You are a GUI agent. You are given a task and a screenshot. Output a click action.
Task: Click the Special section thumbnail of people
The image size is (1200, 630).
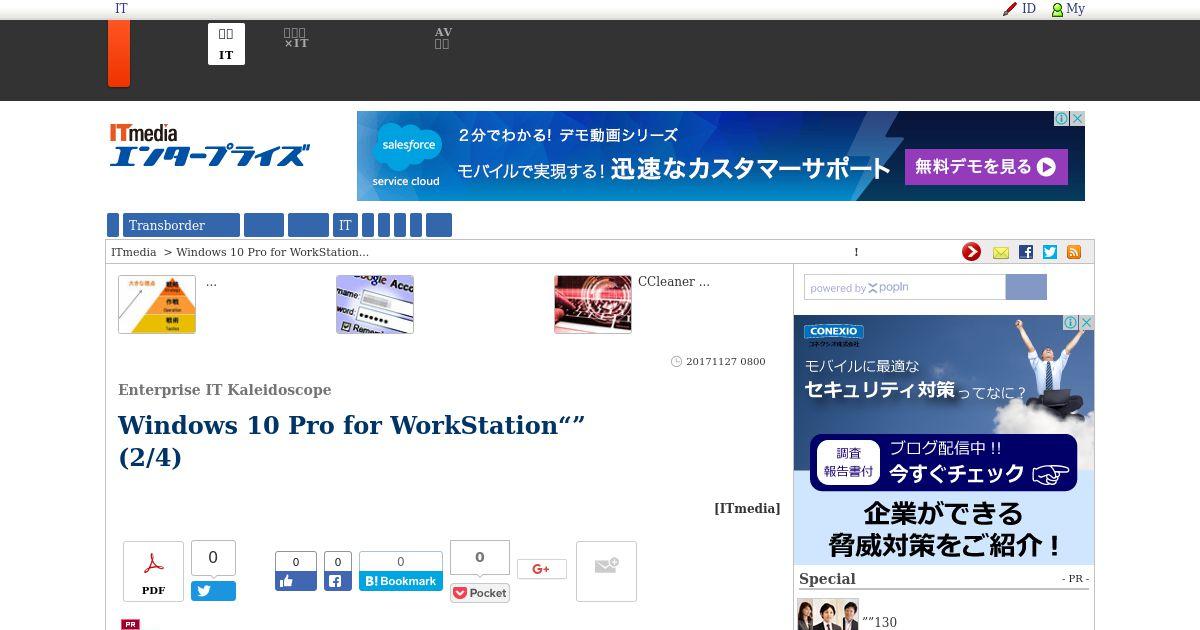tap(828, 614)
